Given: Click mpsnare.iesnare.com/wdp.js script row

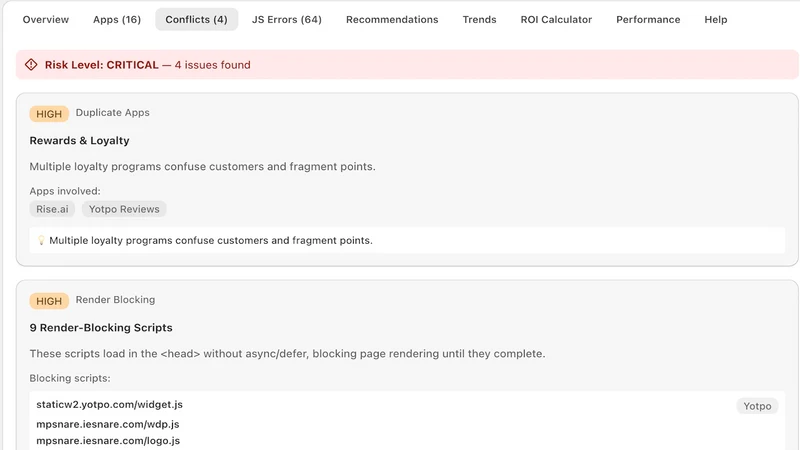Looking at the screenshot, I should (108, 424).
